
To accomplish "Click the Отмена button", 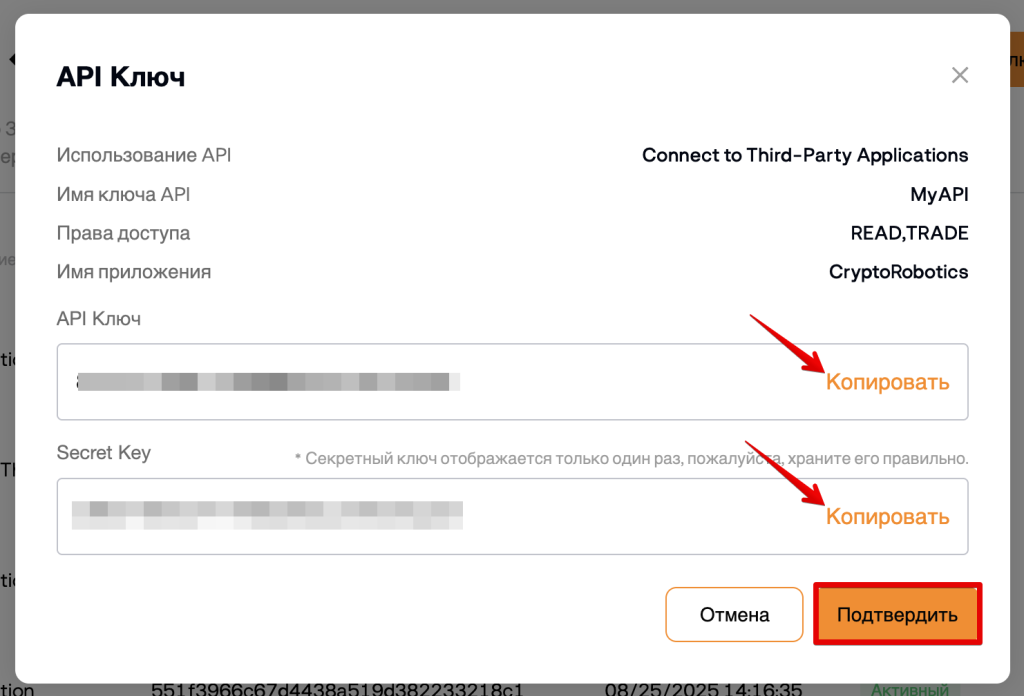I will 734,614.
